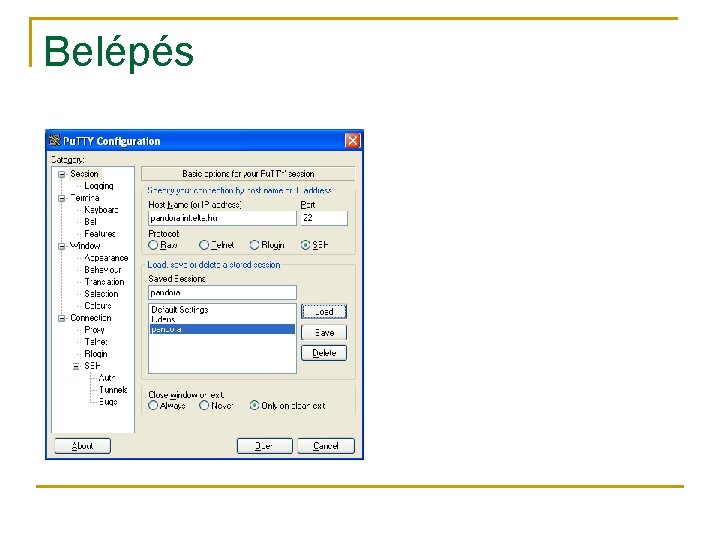Select the Telnet tree category

96,342
